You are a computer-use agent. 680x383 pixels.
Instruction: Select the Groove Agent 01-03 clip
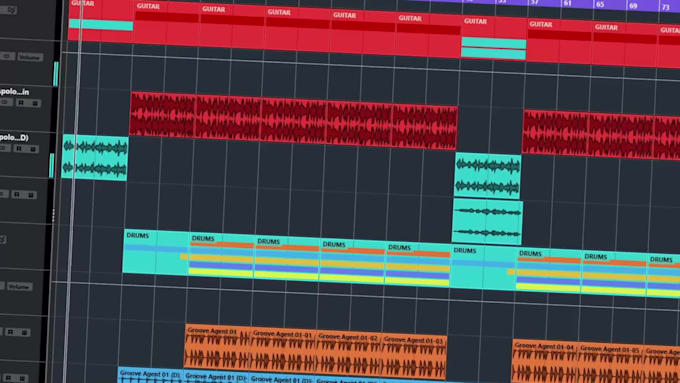click(x=414, y=357)
